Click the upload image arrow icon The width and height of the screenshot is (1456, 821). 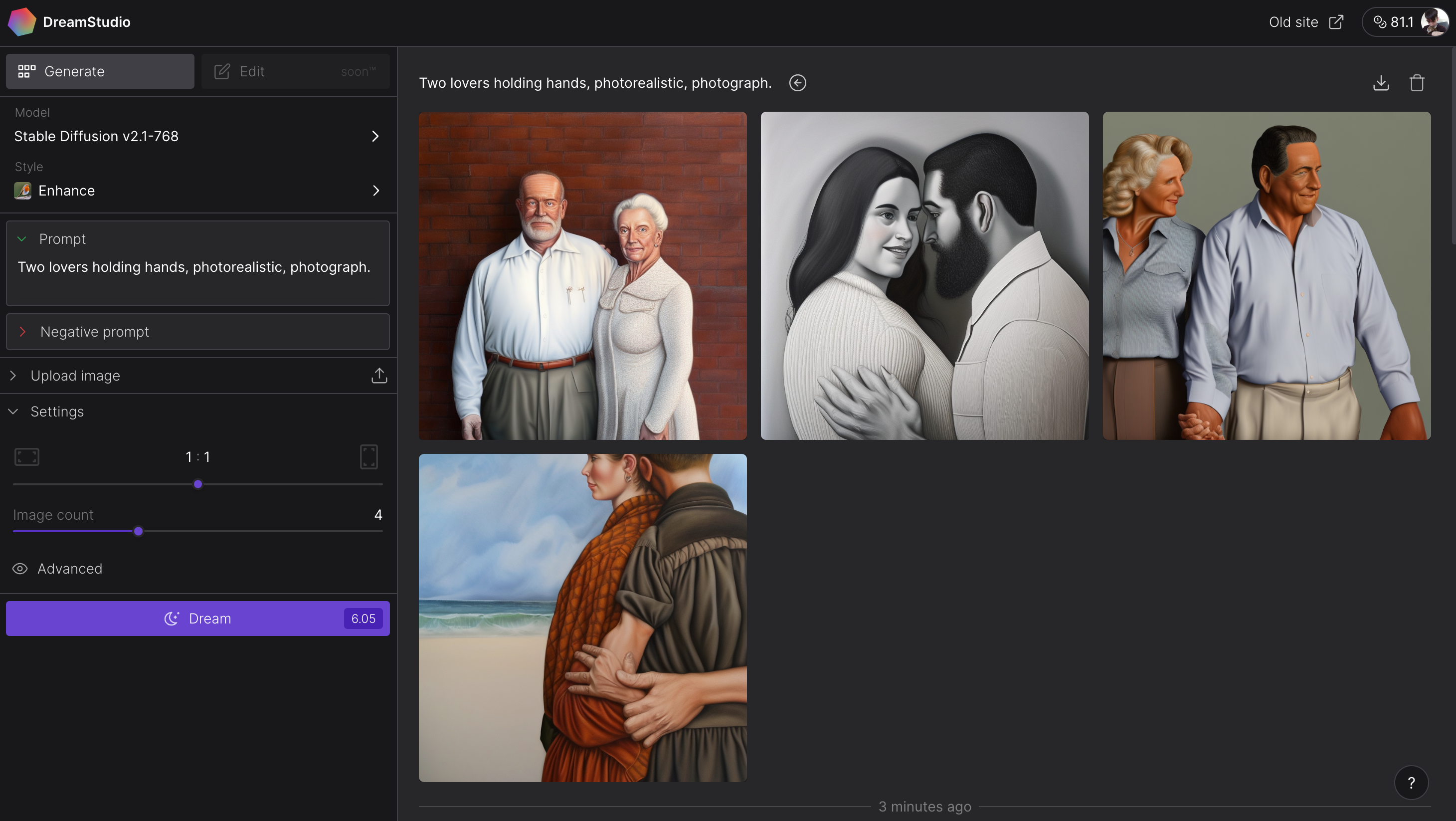point(378,376)
